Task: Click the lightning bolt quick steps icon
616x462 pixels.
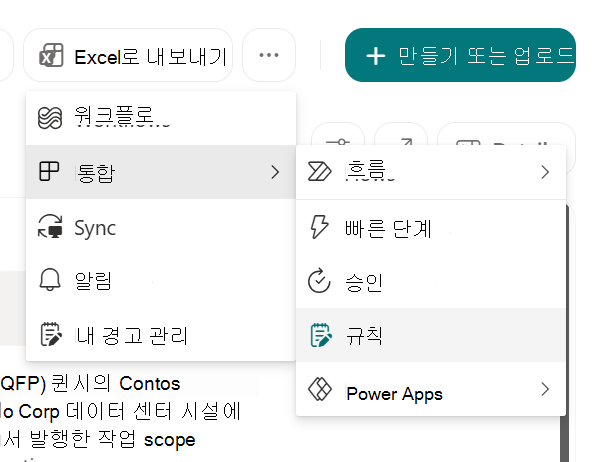Action: click(x=319, y=227)
